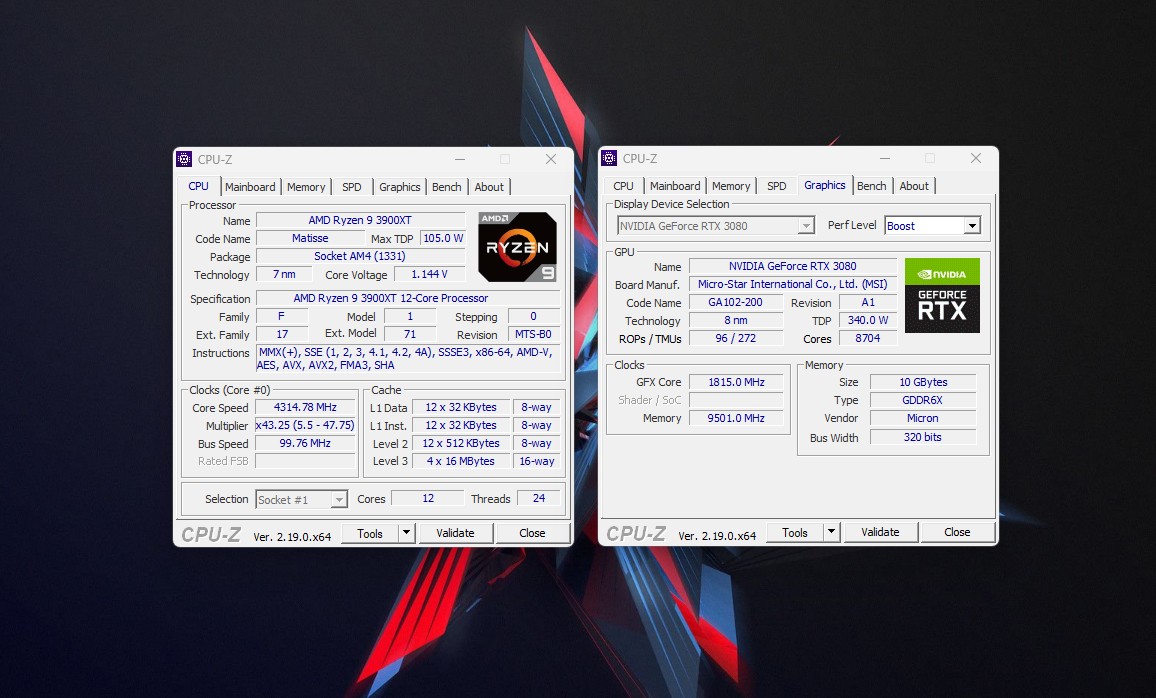Click the memory Size value 10 GBytes

(923, 382)
